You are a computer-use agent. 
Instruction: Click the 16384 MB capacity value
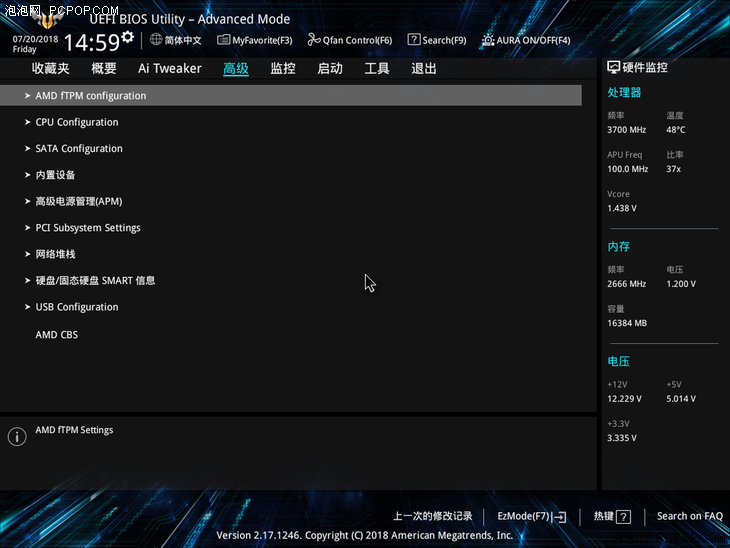click(627, 323)
